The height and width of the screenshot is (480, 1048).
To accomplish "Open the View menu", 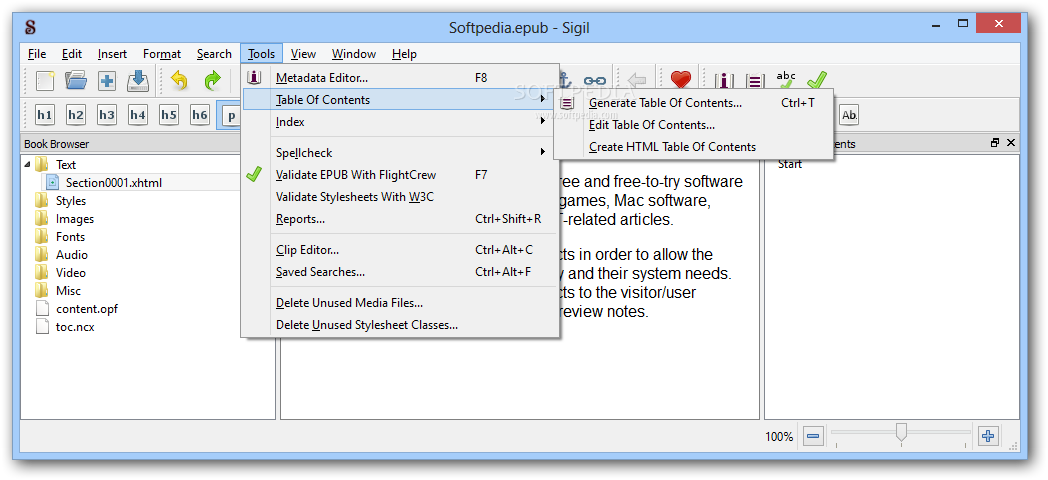I will tap(303, 53).
